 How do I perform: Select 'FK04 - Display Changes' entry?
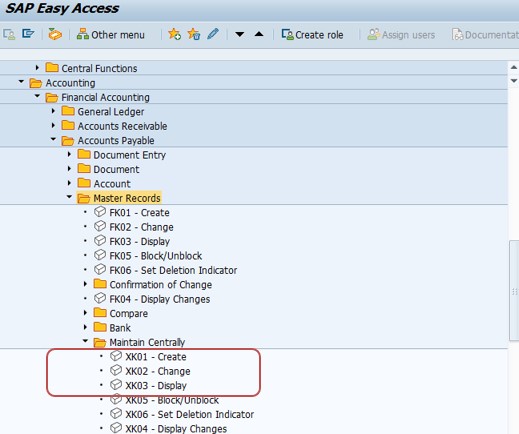(x=160, y=299)
